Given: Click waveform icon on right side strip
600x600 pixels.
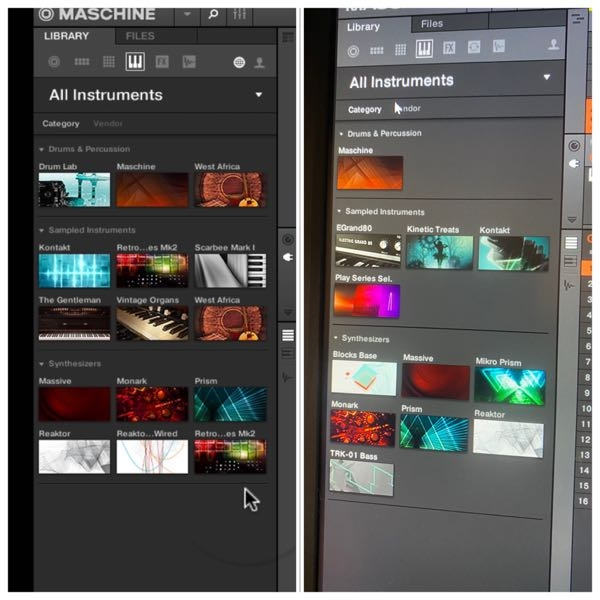Looking at the screenshot, I should pyautogui.click(x=569, y=285).
